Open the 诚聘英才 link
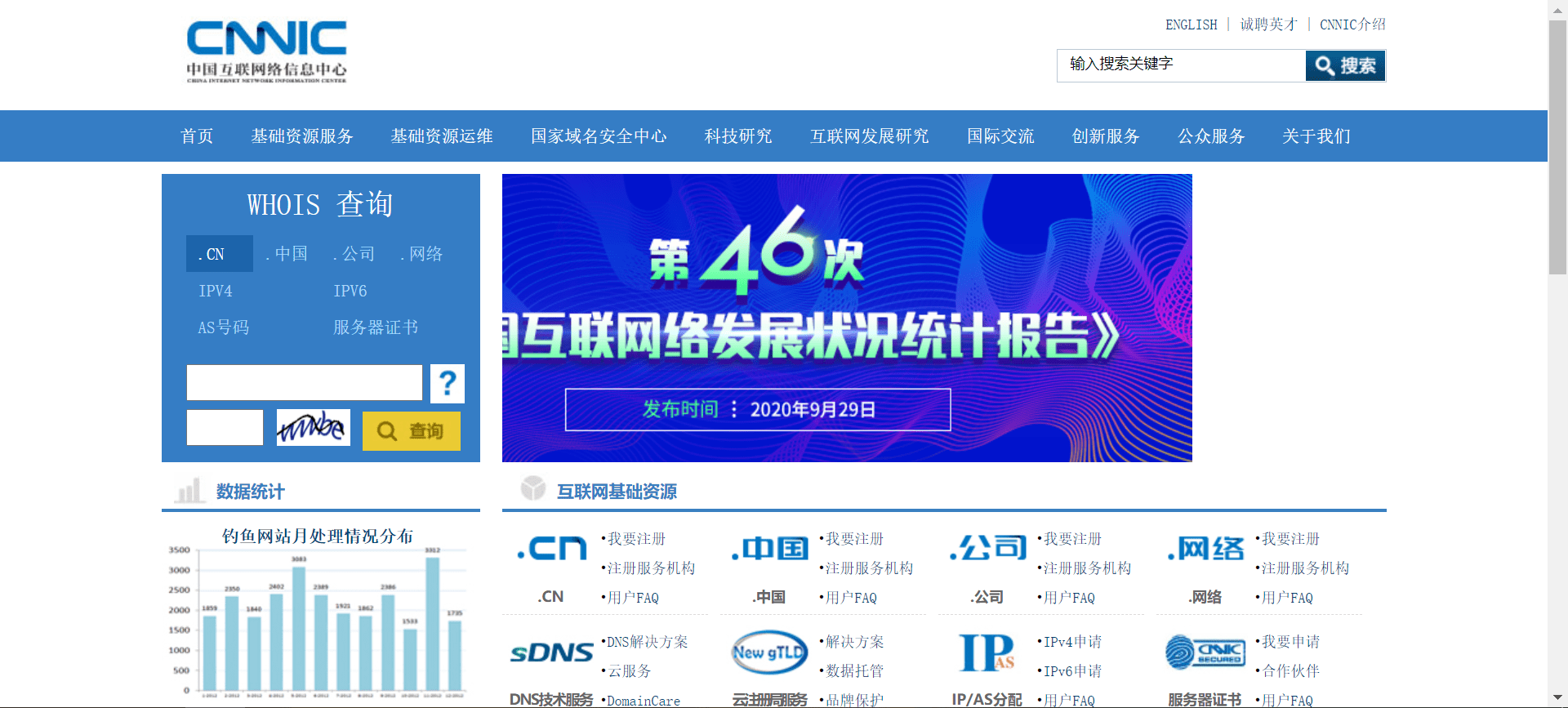The width and height of the screenshot is (1568, 708). click(x=1268, y=24)
